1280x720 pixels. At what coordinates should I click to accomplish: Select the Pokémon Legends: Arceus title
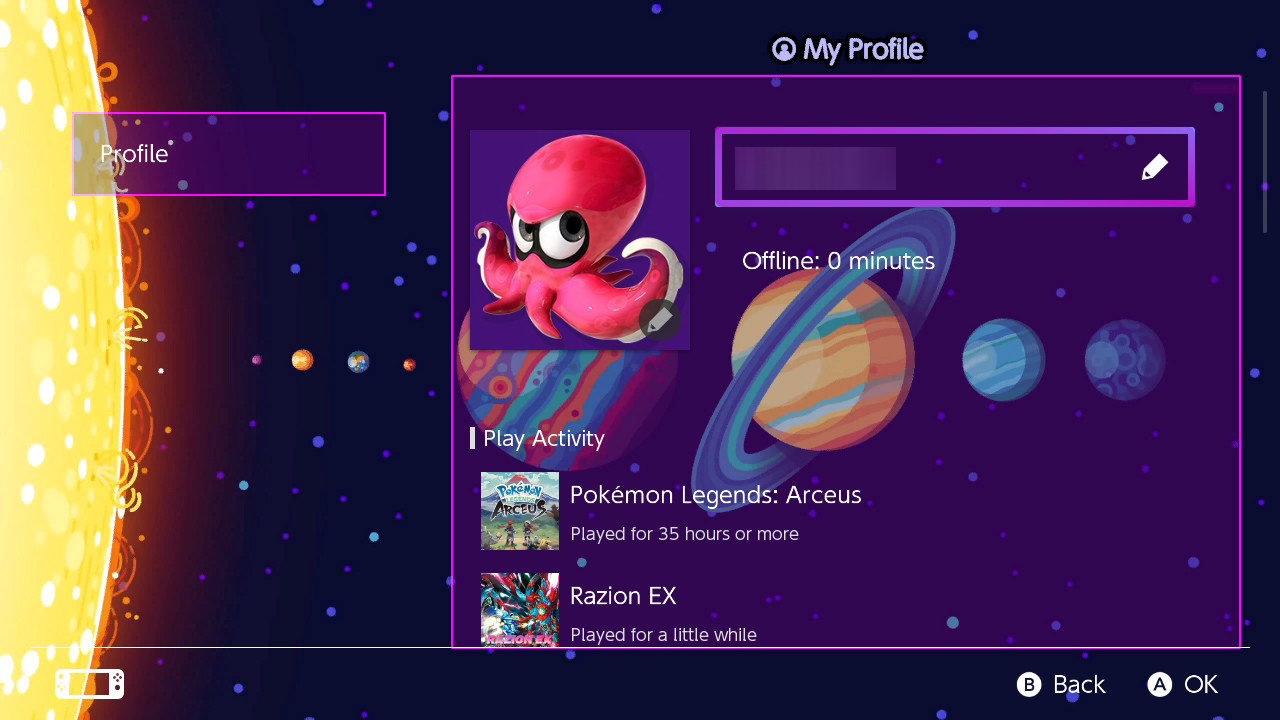(x=716, y=494)
